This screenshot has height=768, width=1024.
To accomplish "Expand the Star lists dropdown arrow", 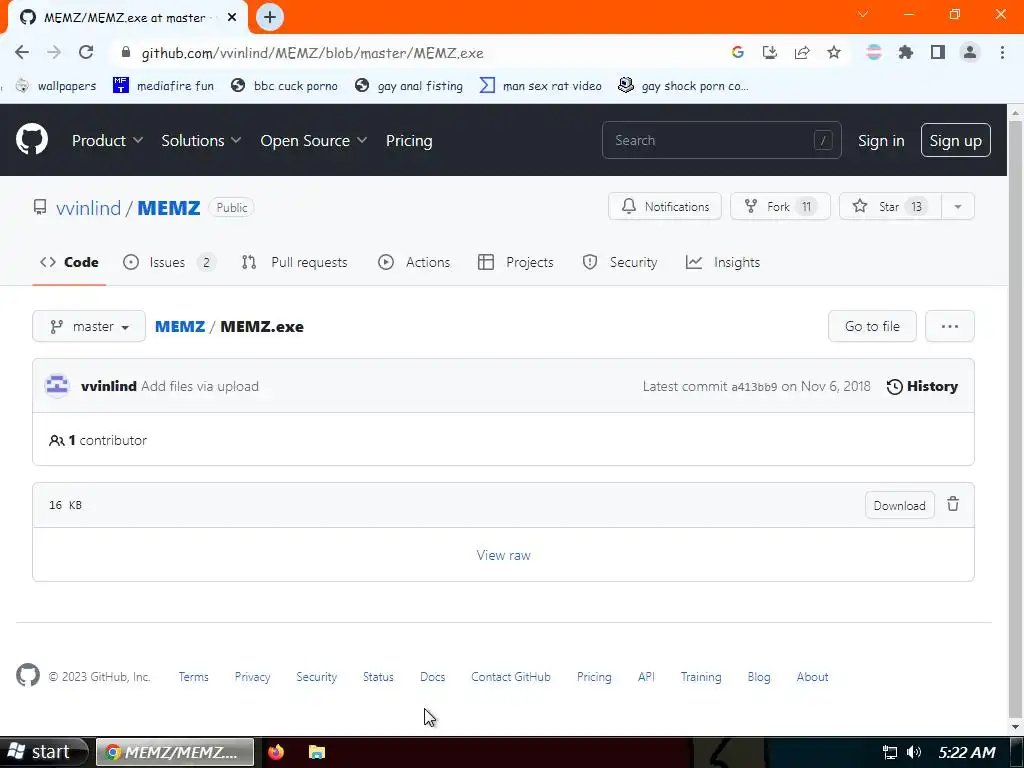I will (958, 206).
